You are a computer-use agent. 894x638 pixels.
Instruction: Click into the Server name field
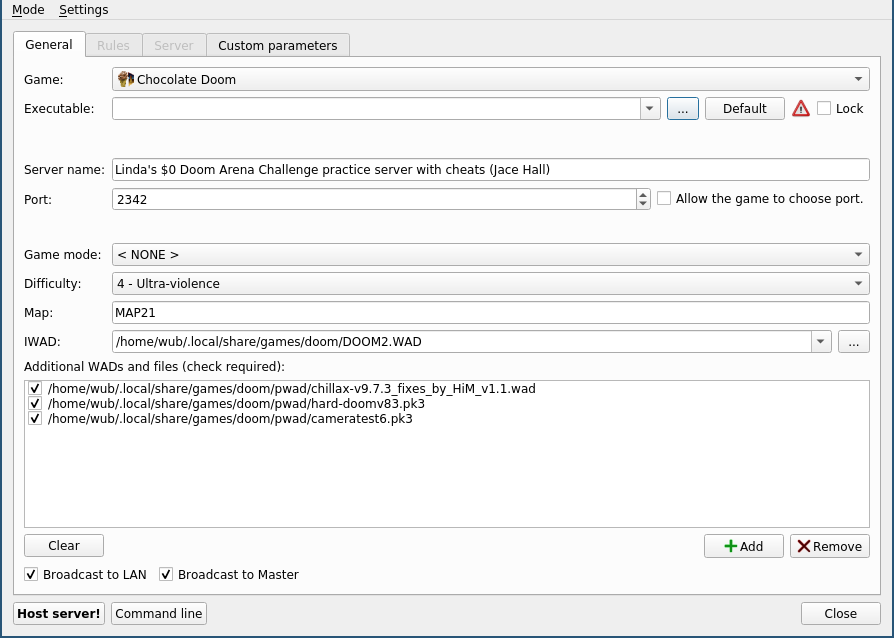coord(490,170)
